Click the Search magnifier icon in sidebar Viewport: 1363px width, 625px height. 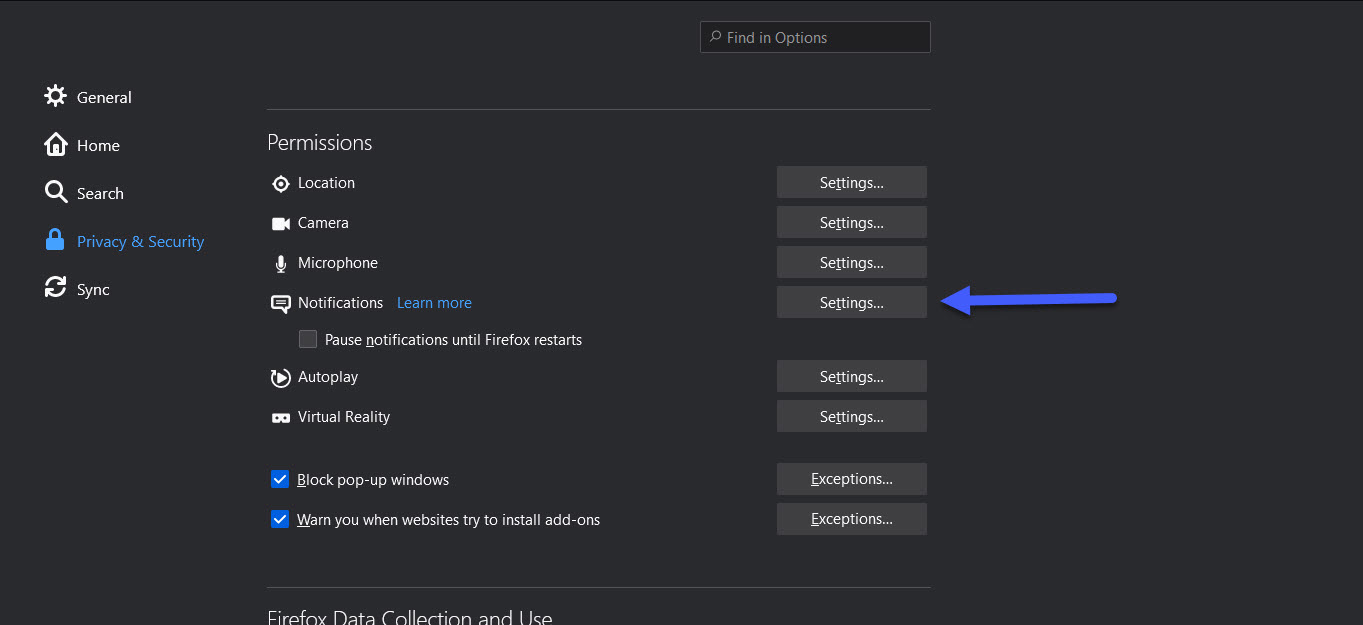56,192
